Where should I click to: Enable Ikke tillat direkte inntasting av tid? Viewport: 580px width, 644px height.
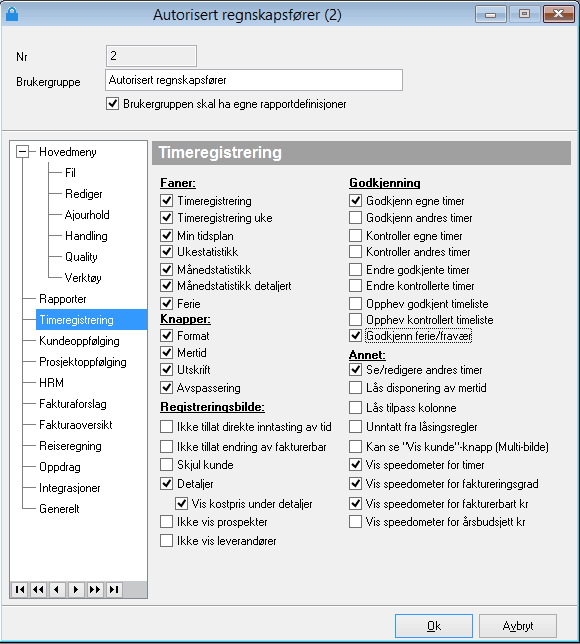tap(166, 426)
